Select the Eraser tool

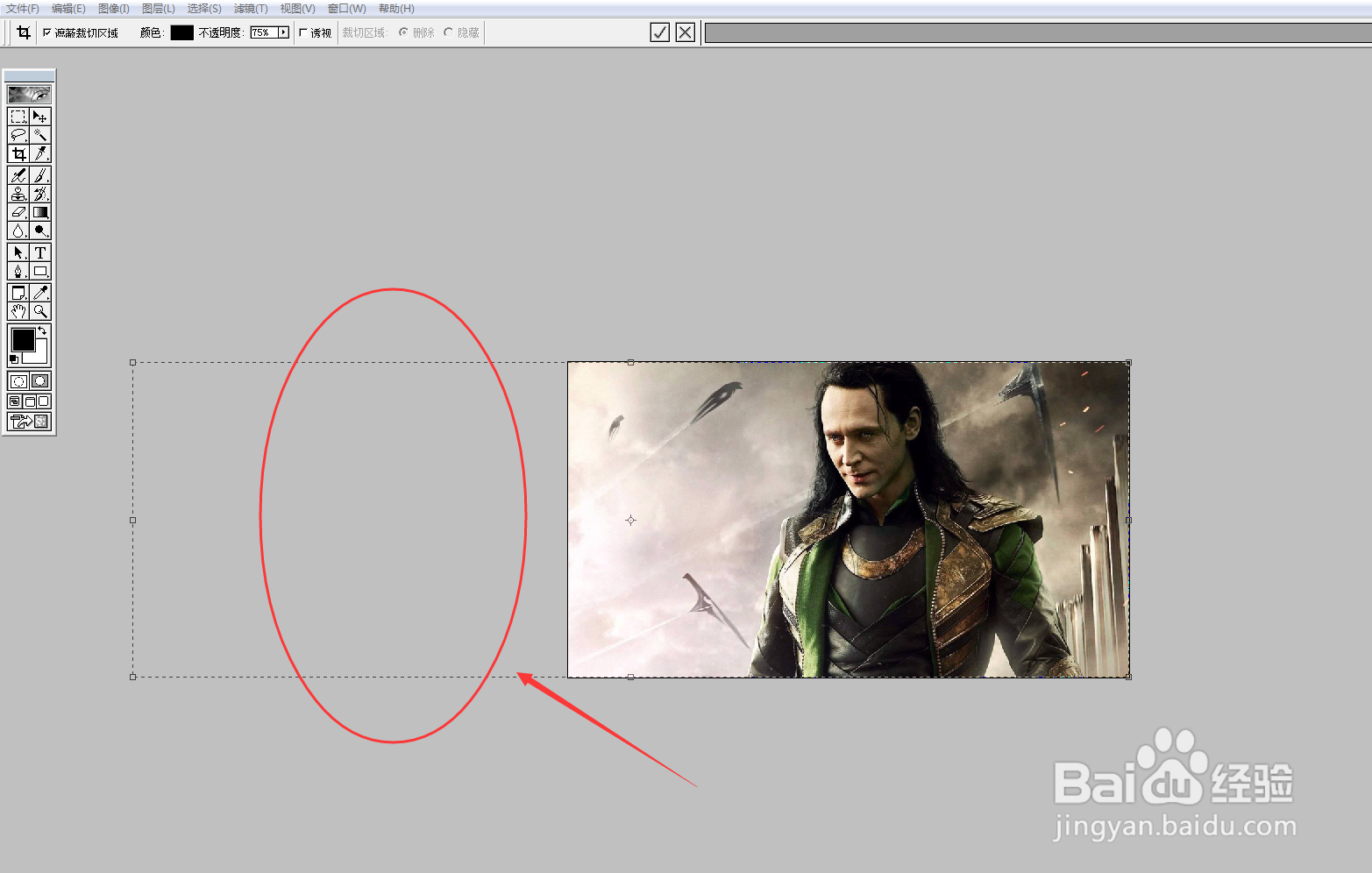[18, 212]
